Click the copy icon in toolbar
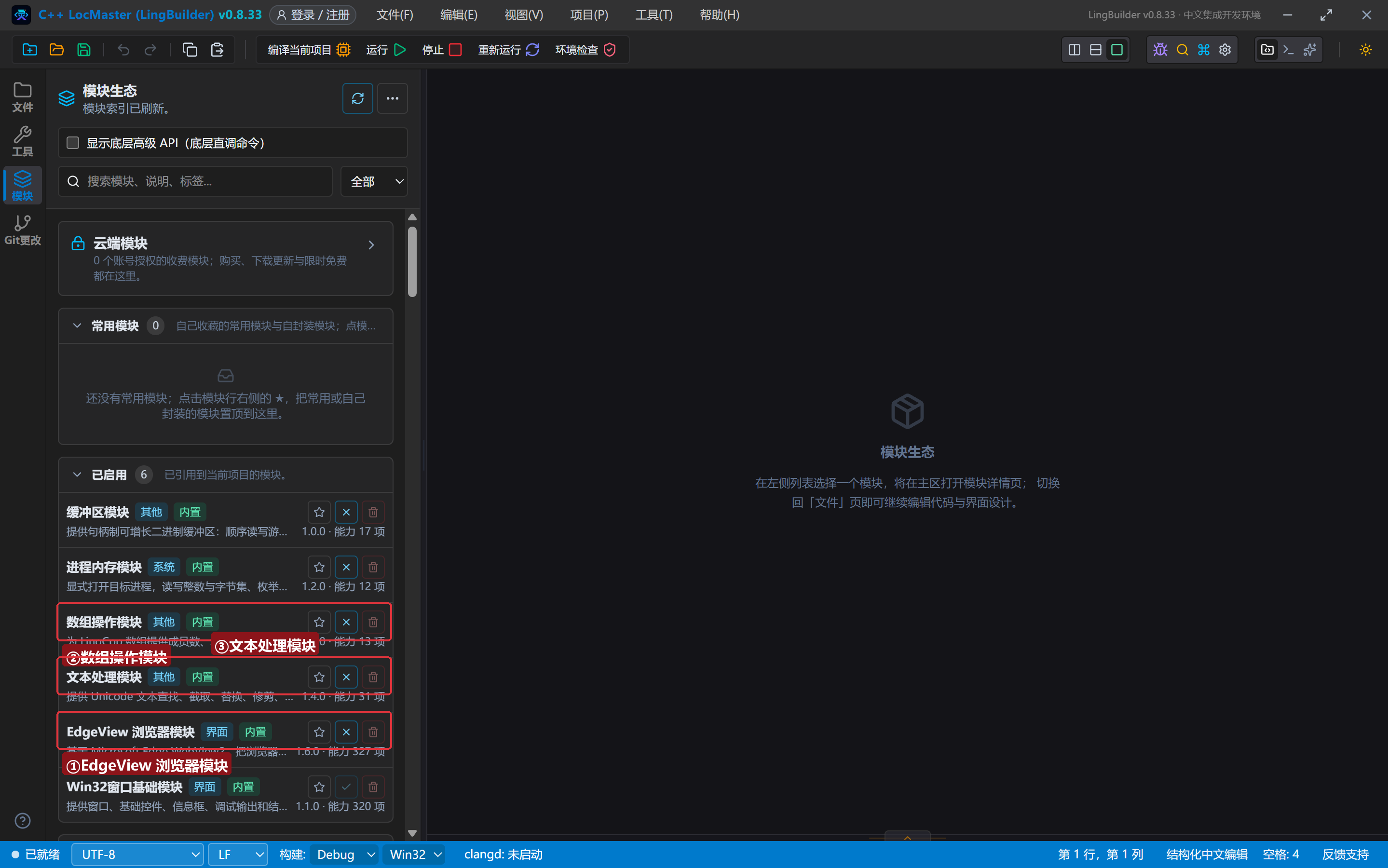Screen dimensions: 1388x868 (x=190, y=50)
